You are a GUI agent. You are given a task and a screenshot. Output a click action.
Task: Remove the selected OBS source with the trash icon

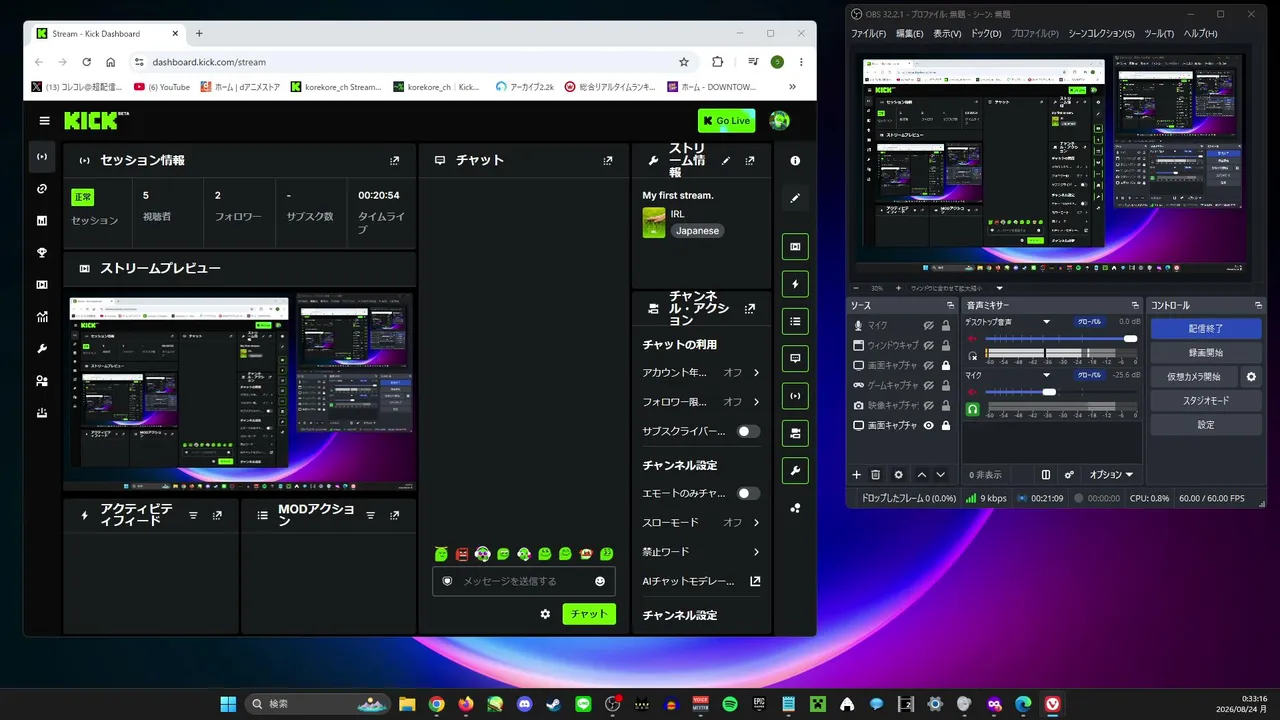click(x=876, y=475)
